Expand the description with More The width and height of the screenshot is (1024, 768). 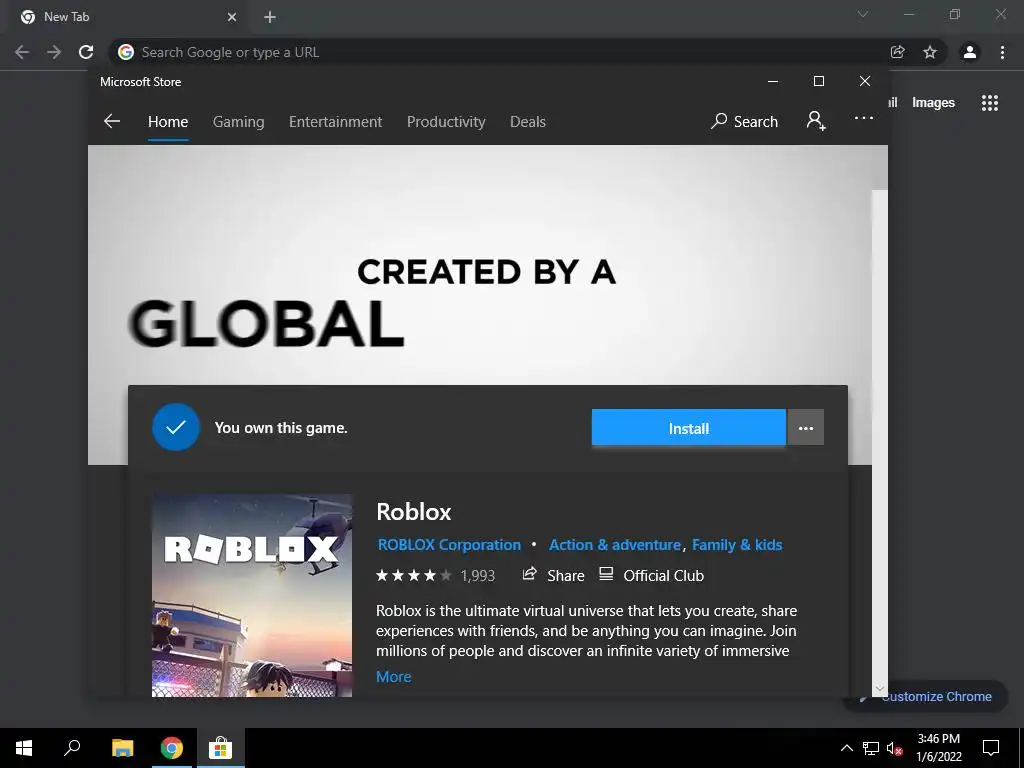coord(394,677)
